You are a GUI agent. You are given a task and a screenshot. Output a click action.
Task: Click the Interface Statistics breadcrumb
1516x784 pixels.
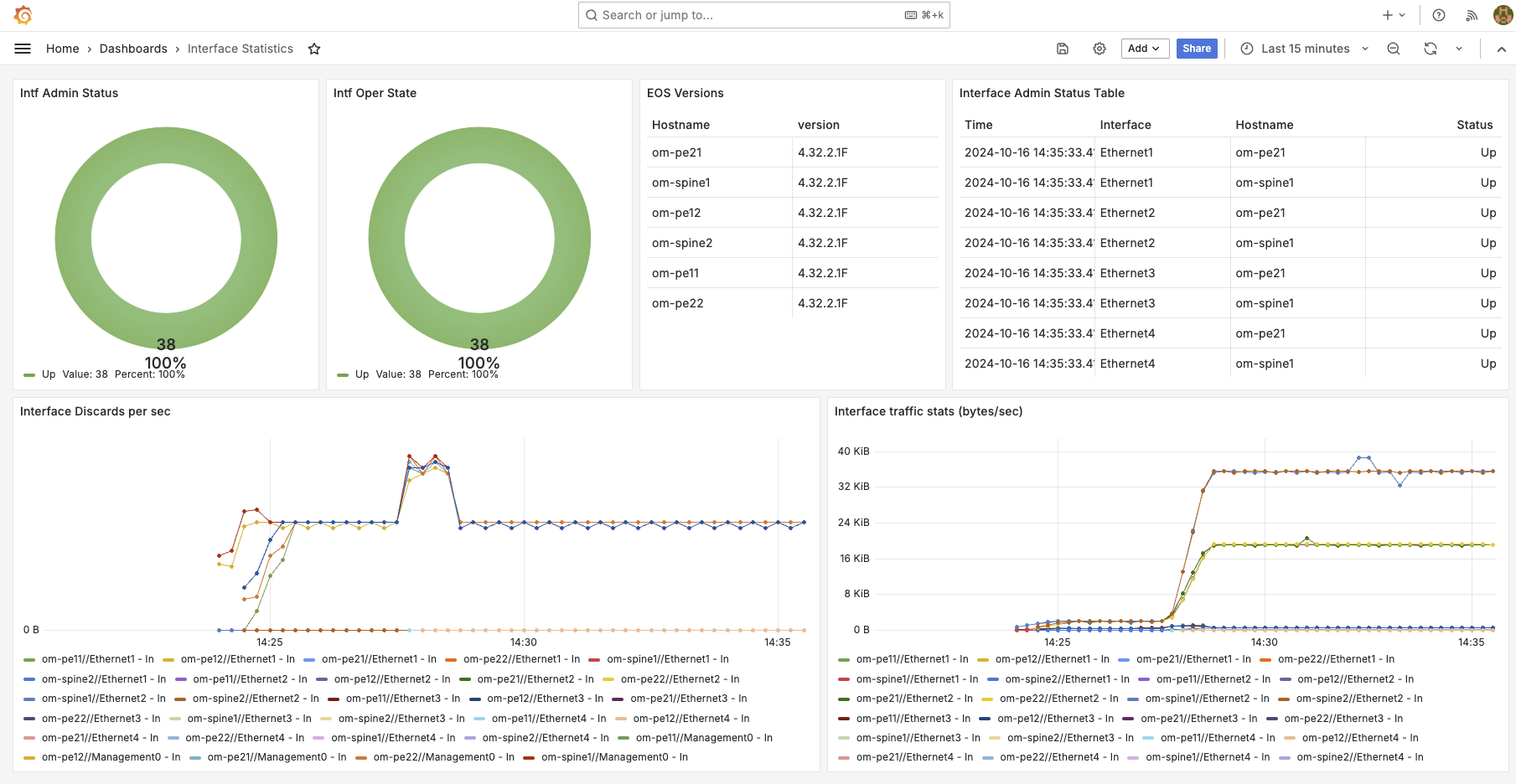coord(241,49)
